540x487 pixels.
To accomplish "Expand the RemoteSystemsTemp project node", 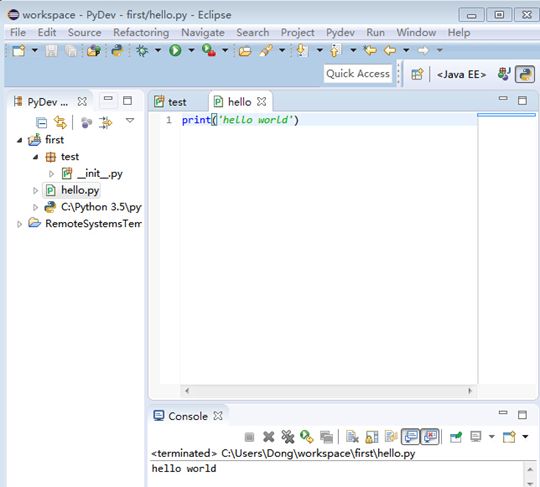I will pyautogui.click(x=19, y=224).
